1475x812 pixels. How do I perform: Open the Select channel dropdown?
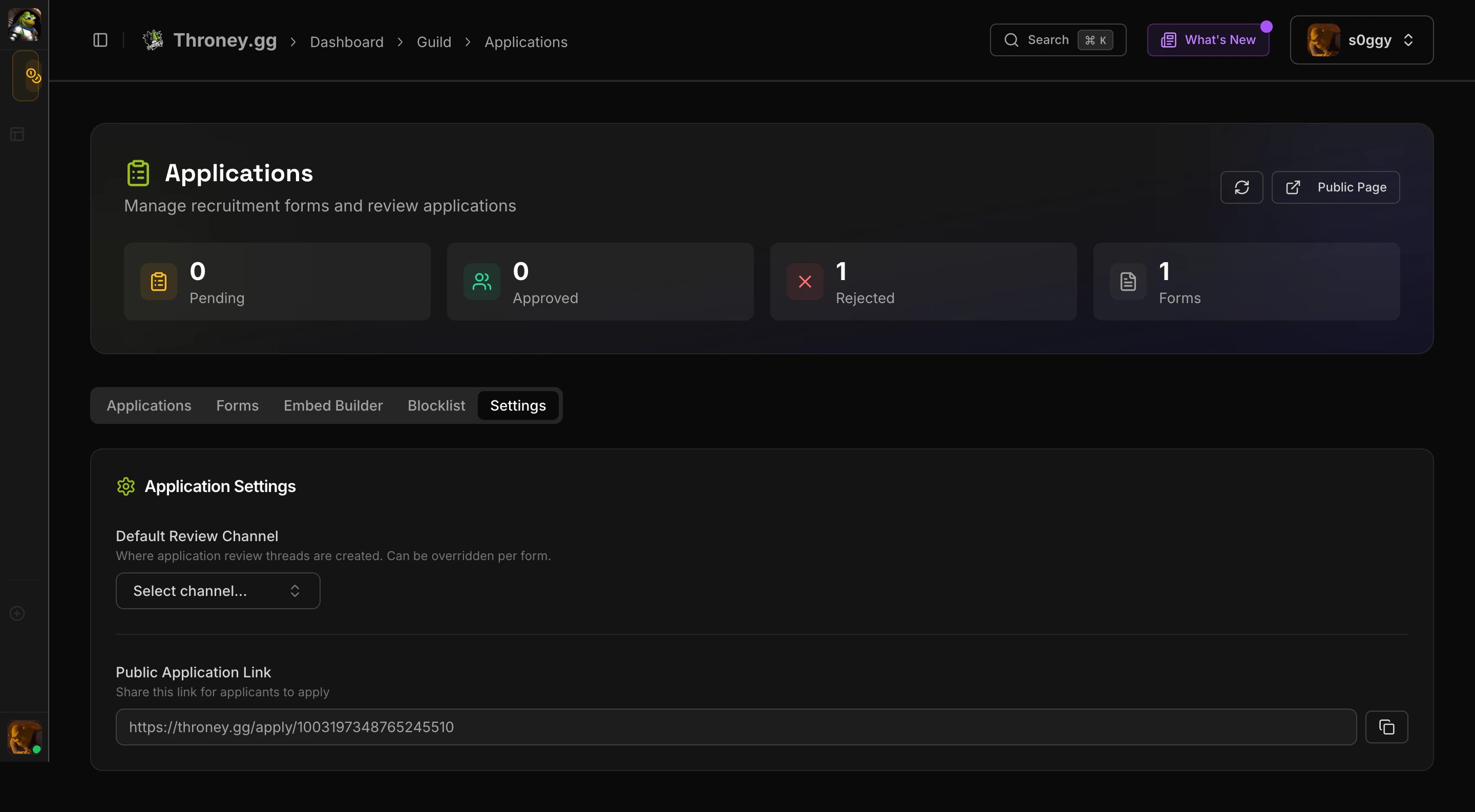(218, 590)
